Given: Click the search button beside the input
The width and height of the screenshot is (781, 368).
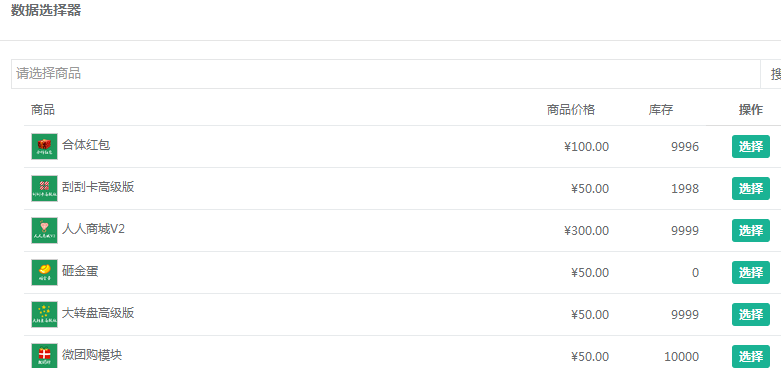Looking at the screenshot, I should [771, 74].
